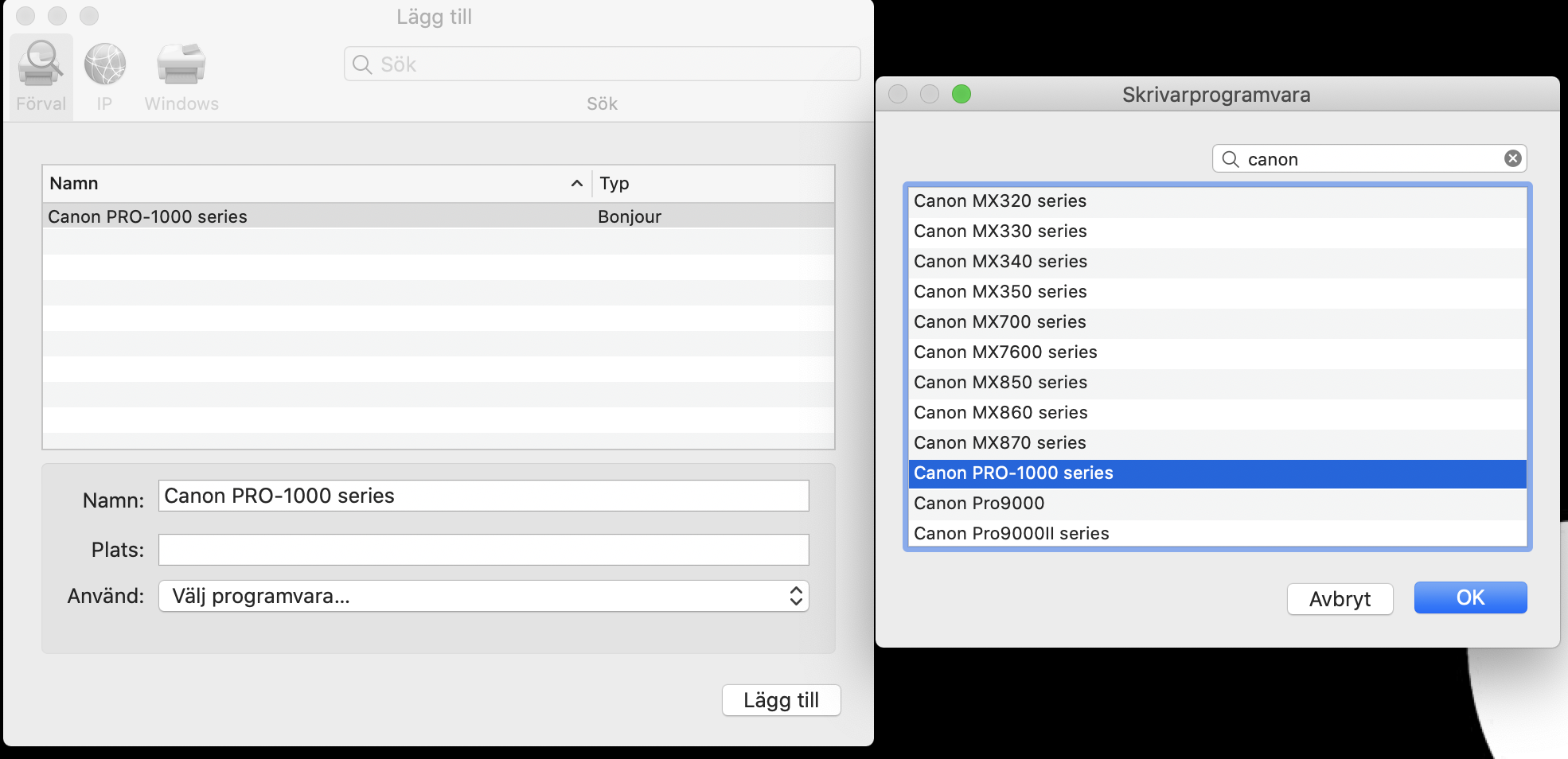Choose Canon MX320 series driver

(1000, 201)
